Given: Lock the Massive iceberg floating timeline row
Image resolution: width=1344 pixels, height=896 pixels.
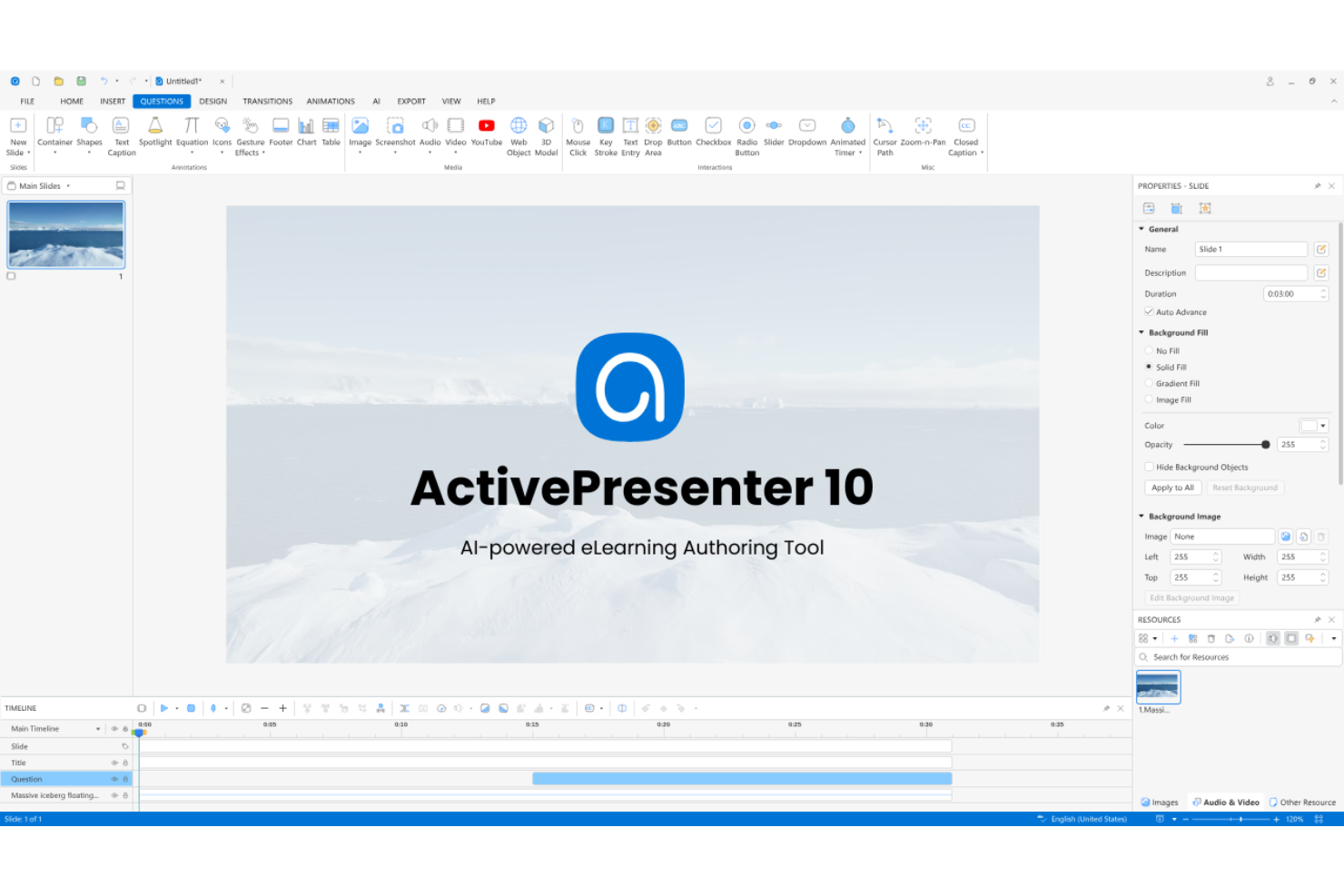Looking at the screenshot, I should coord(125,795).
